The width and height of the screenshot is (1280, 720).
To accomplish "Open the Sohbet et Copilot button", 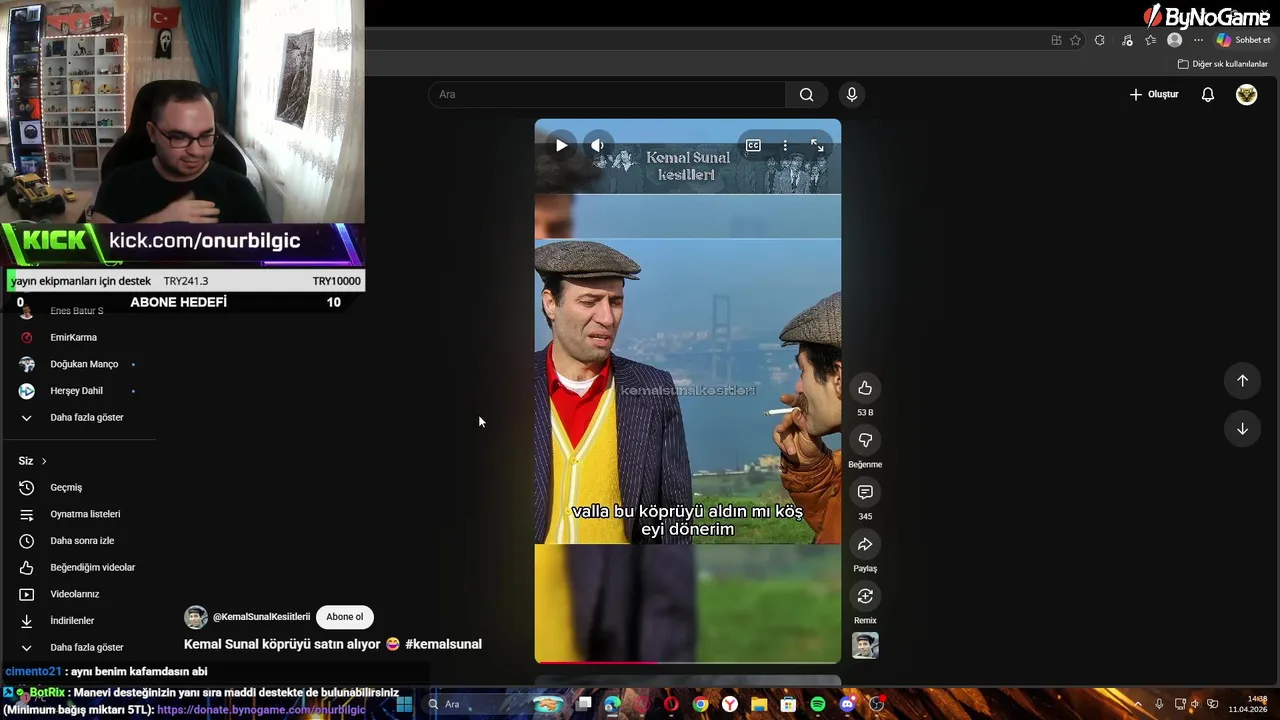I will (1243, 40).
